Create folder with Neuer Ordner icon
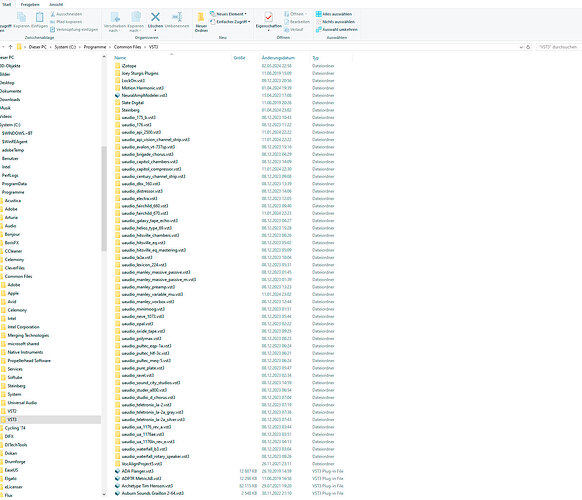This screenshot has height=500, width=582. tap(201, 17)
